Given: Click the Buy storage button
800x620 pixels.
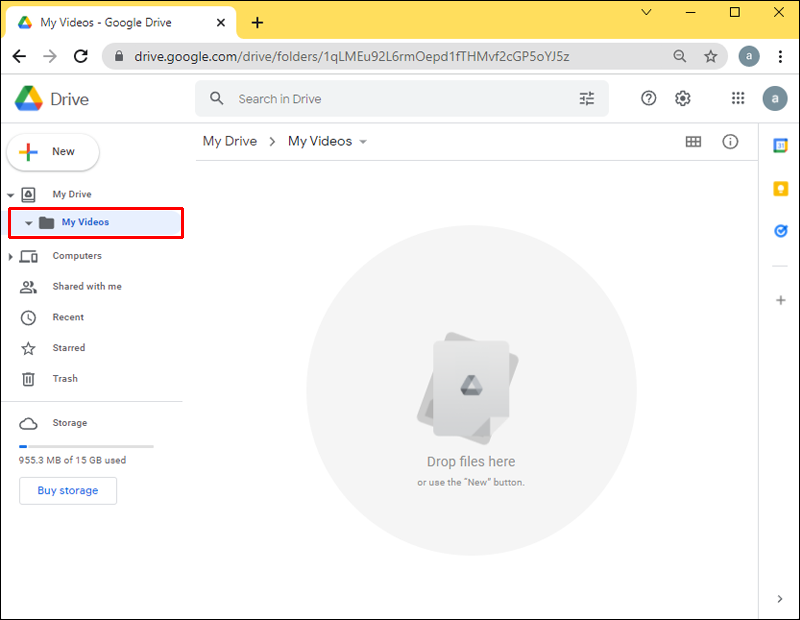Looking at the screenshot, I should click(68, 491).
